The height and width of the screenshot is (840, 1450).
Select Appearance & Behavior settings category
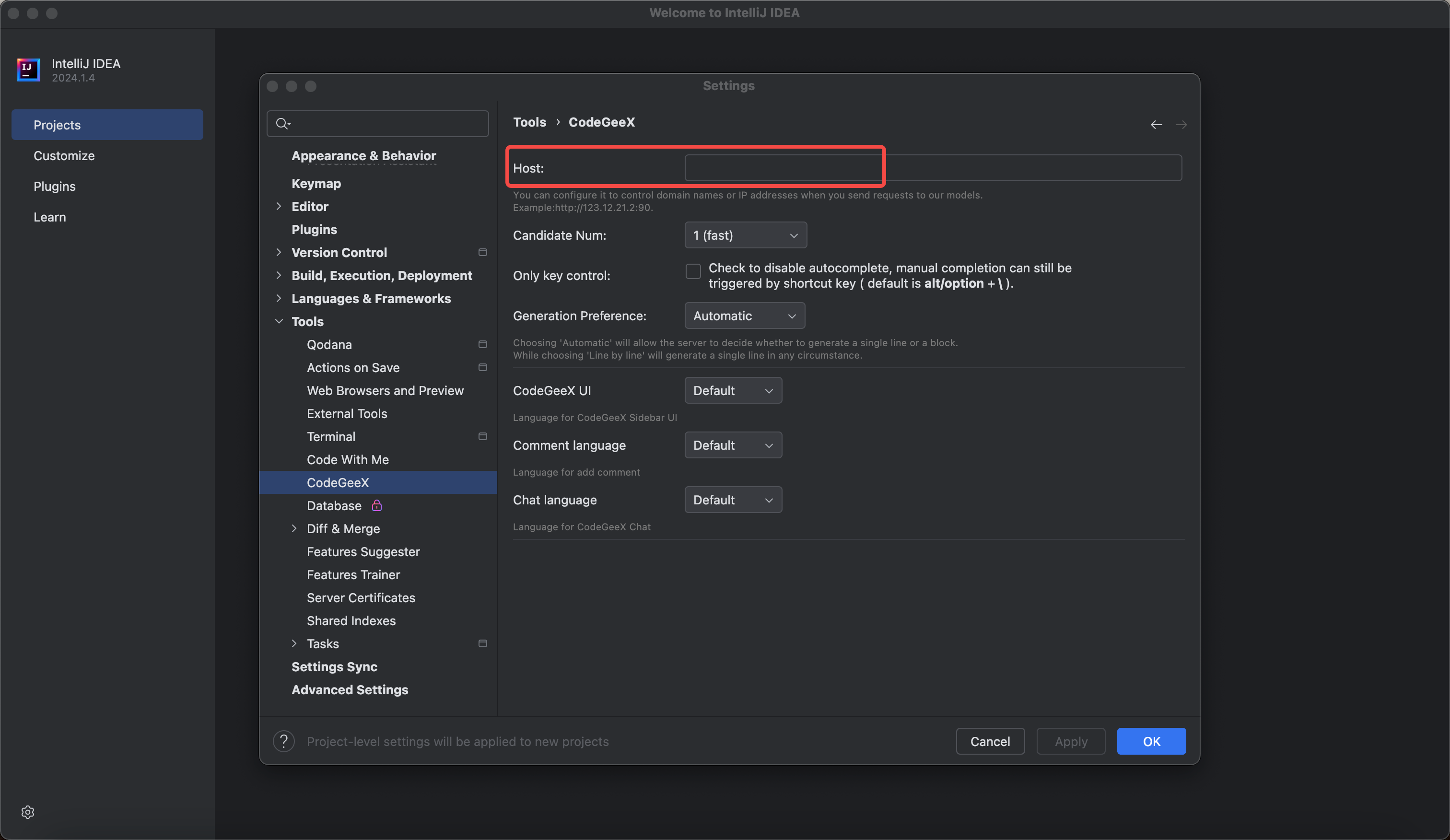(x=363, y=155)
